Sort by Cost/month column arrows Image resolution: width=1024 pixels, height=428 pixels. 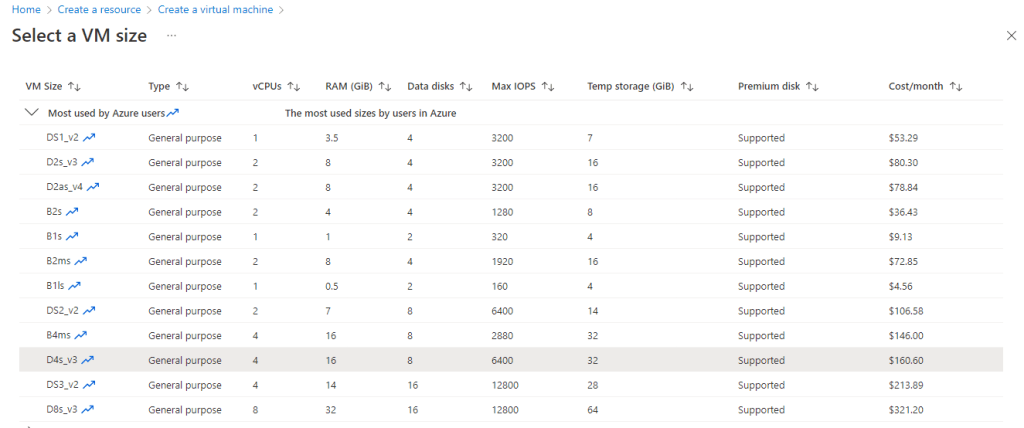(x=956, y=87)
